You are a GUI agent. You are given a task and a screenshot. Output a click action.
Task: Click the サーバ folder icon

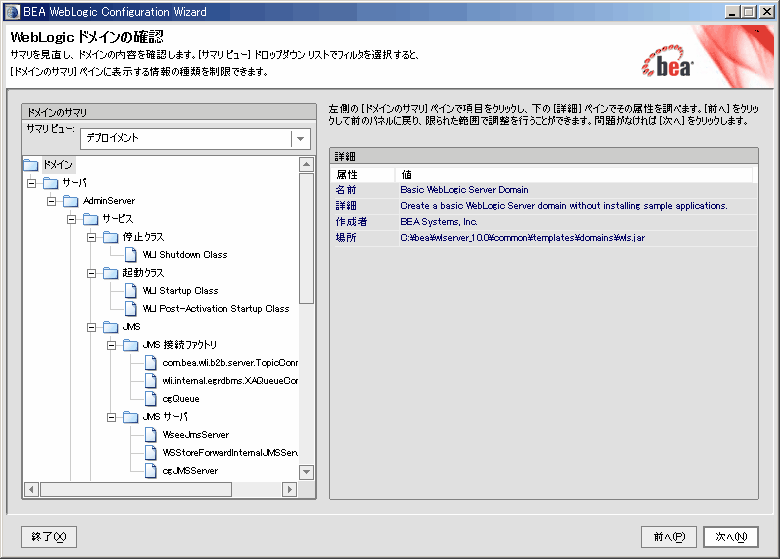(51, 183)
